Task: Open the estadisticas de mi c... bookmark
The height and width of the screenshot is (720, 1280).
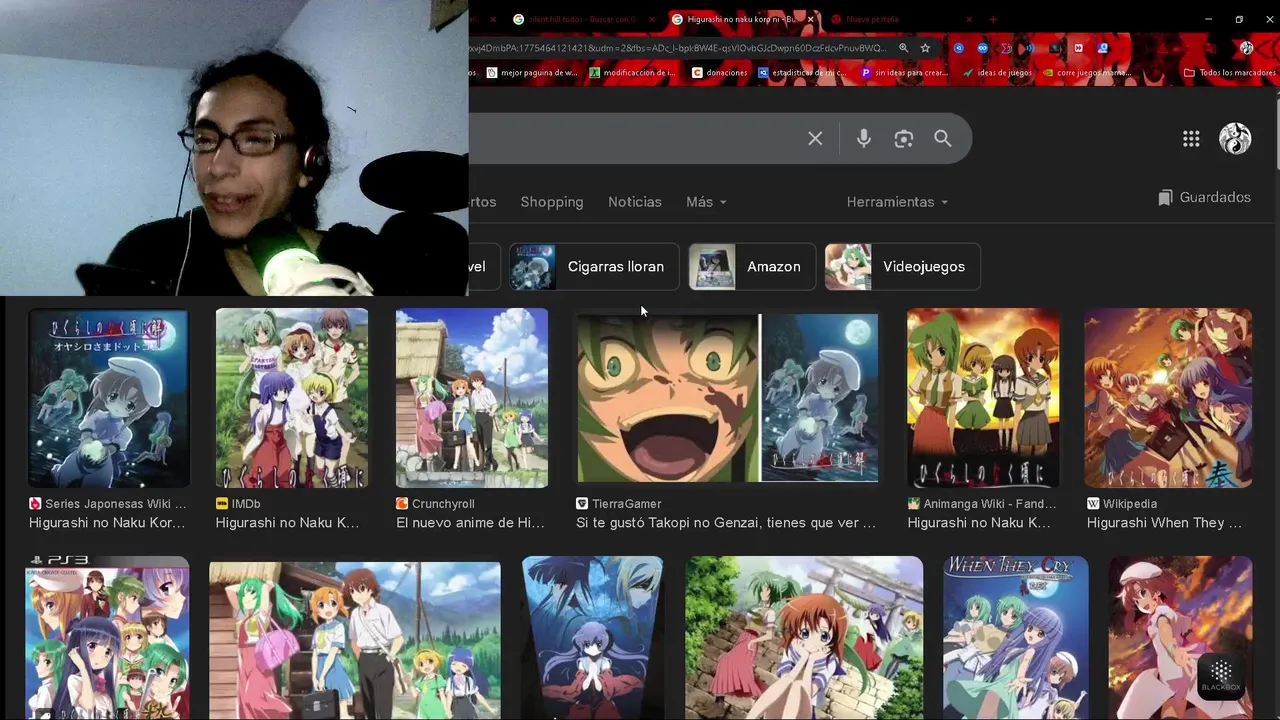Action: coord(802,73)
